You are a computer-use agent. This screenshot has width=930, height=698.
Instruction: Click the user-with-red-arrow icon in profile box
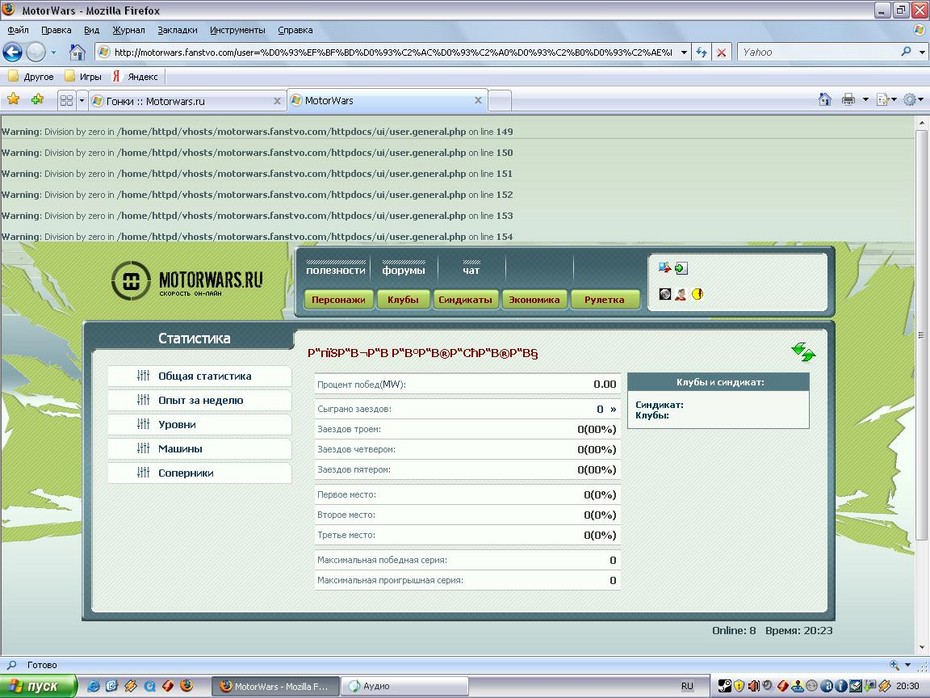point(664,268)
